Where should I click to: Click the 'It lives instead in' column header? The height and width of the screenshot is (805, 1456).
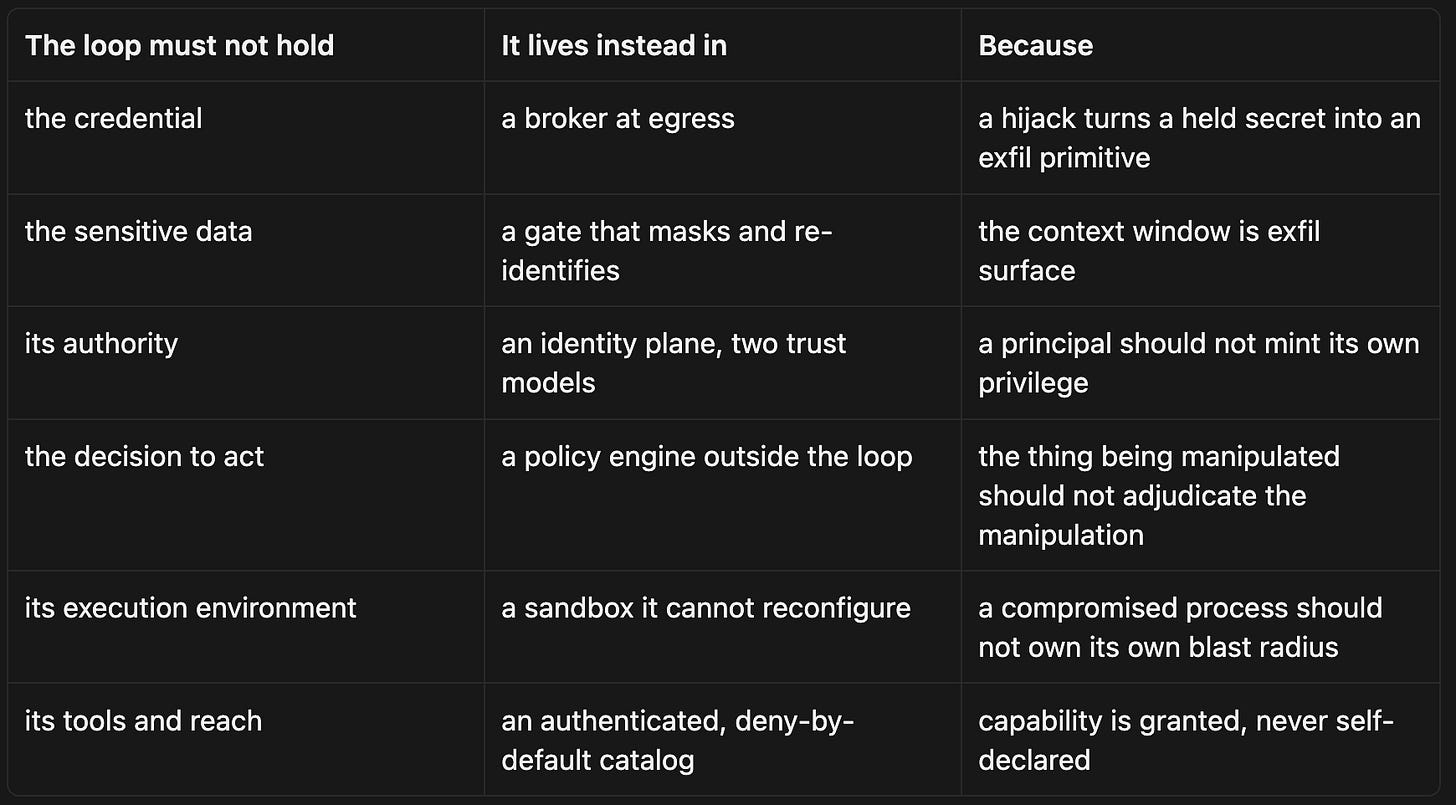723,46
